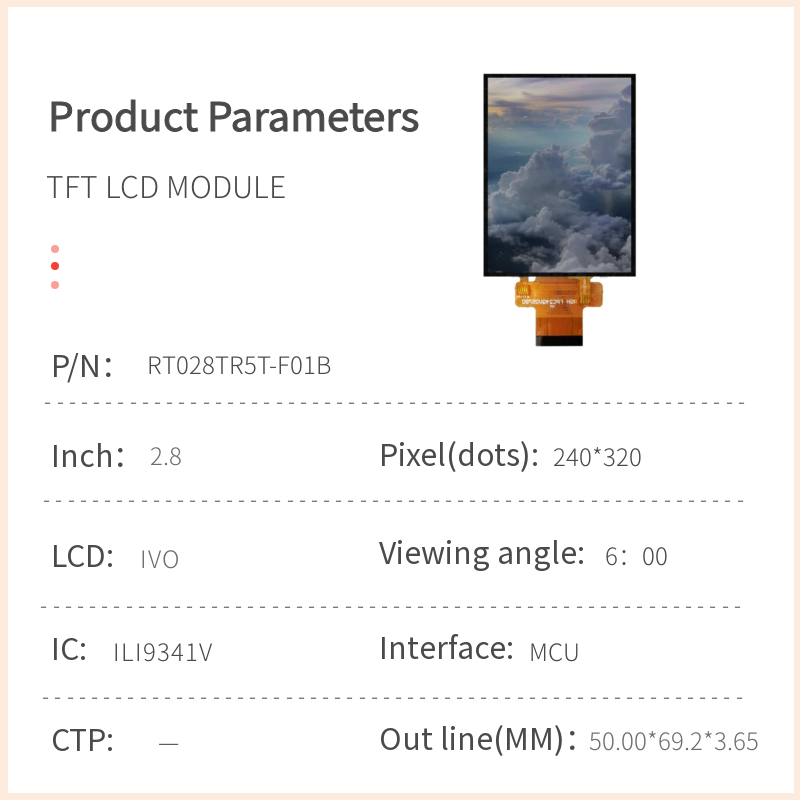Click the LCD brand value IVO
Image resolution: width=800 pixels, height=800 pixels.
tap(160, 559)
